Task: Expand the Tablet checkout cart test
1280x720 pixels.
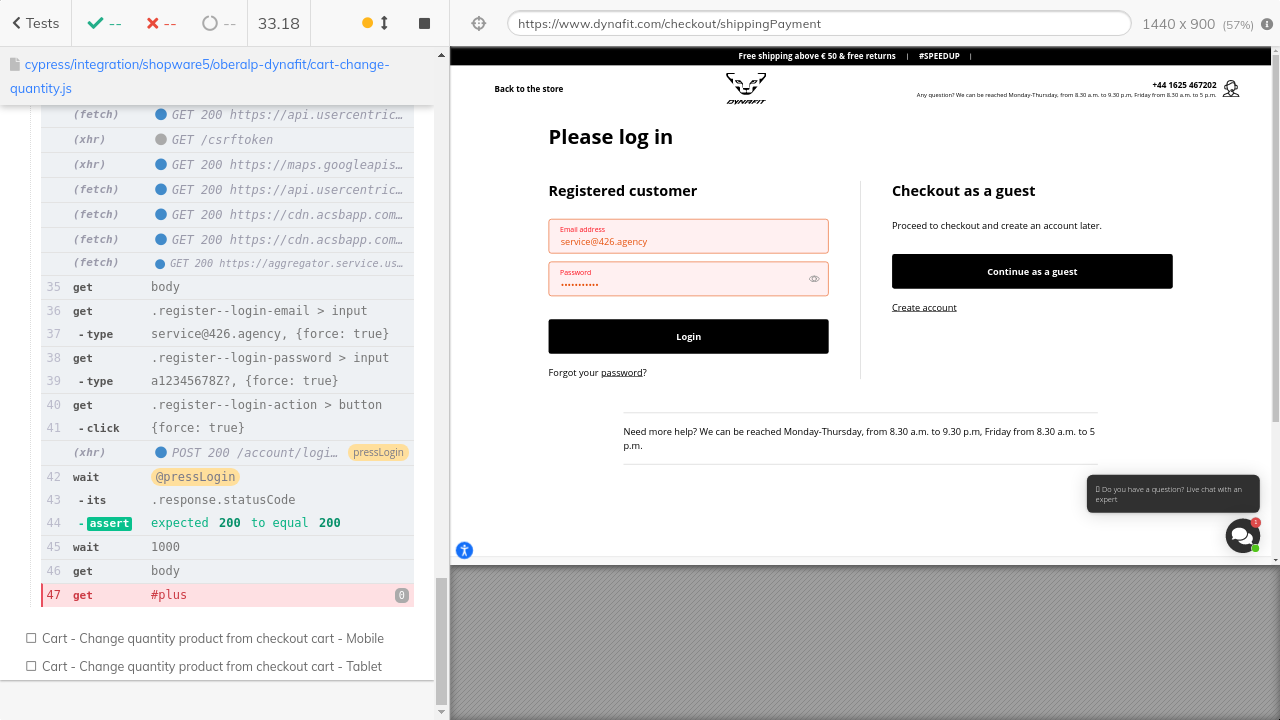Action: (x=211, y=666)
